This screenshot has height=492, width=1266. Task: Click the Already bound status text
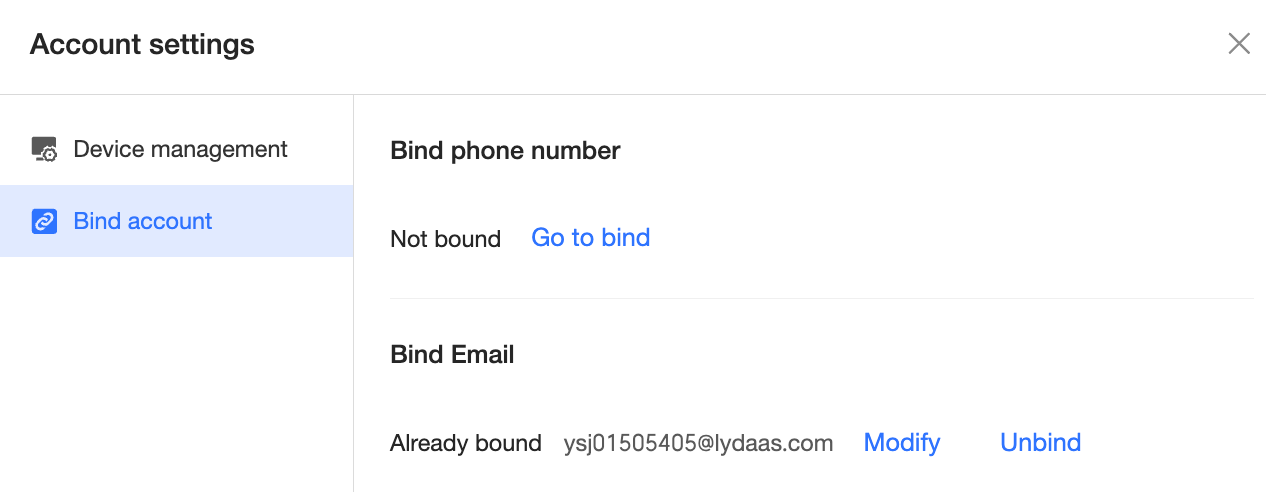click(466, 443)
